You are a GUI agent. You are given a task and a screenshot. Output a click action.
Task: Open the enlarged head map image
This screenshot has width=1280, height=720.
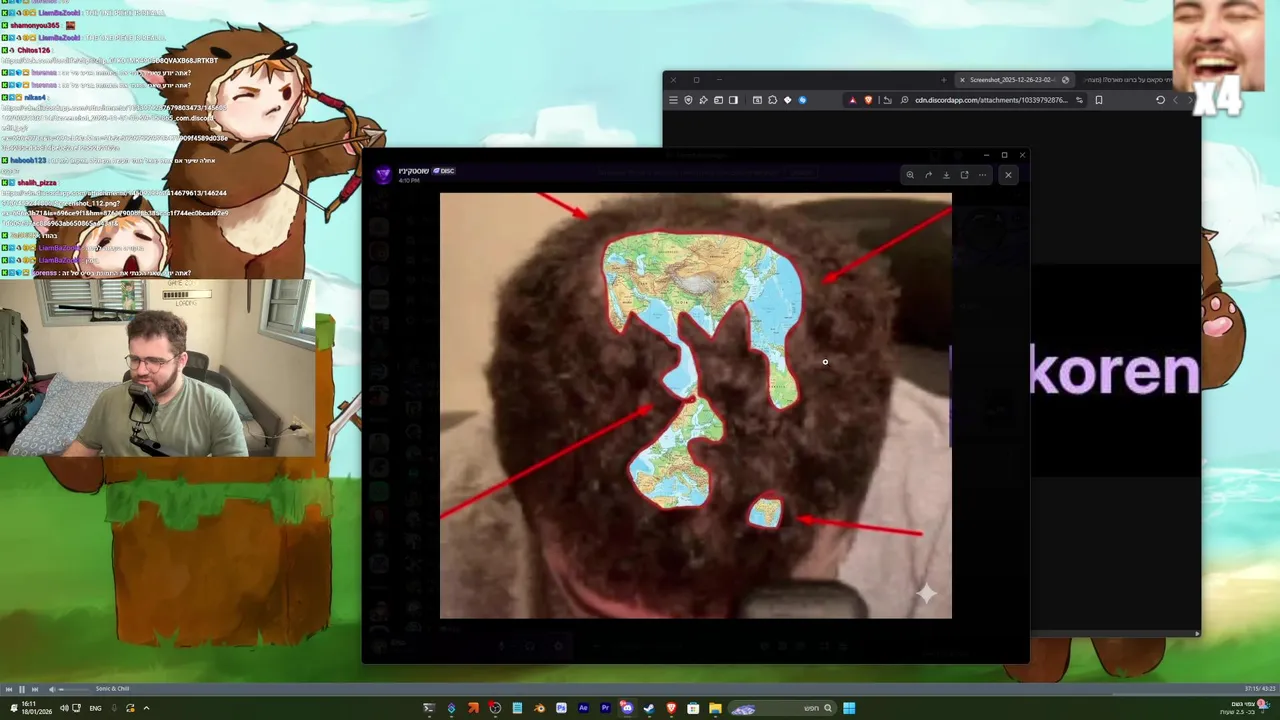click(696, 405)
